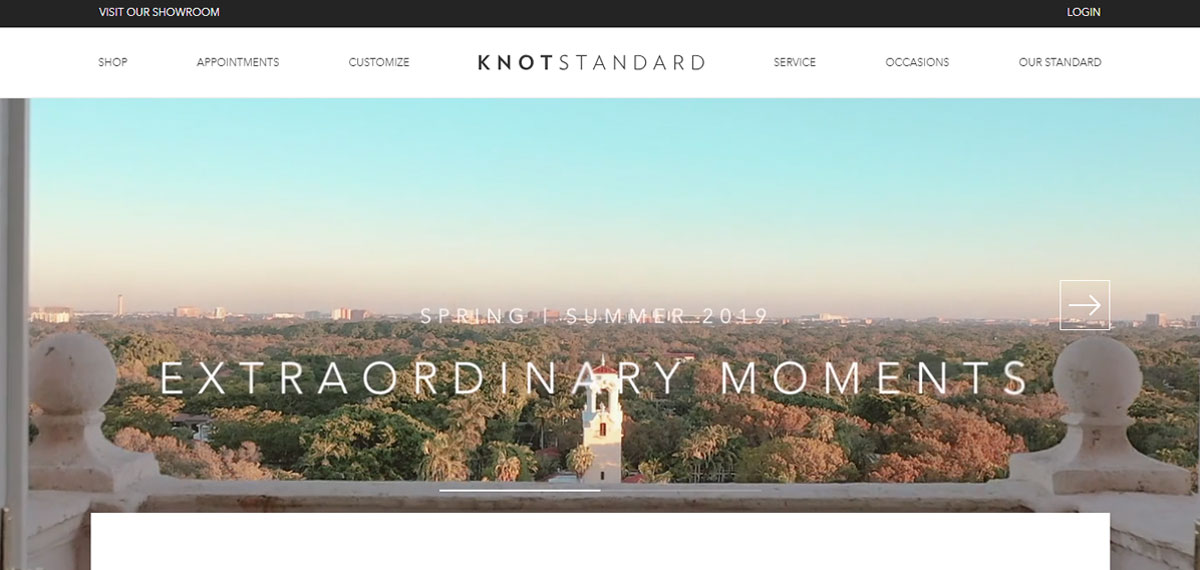Click the Login link
The height and width of the screenshot is (570, 1200).
tap(1084, 12)
